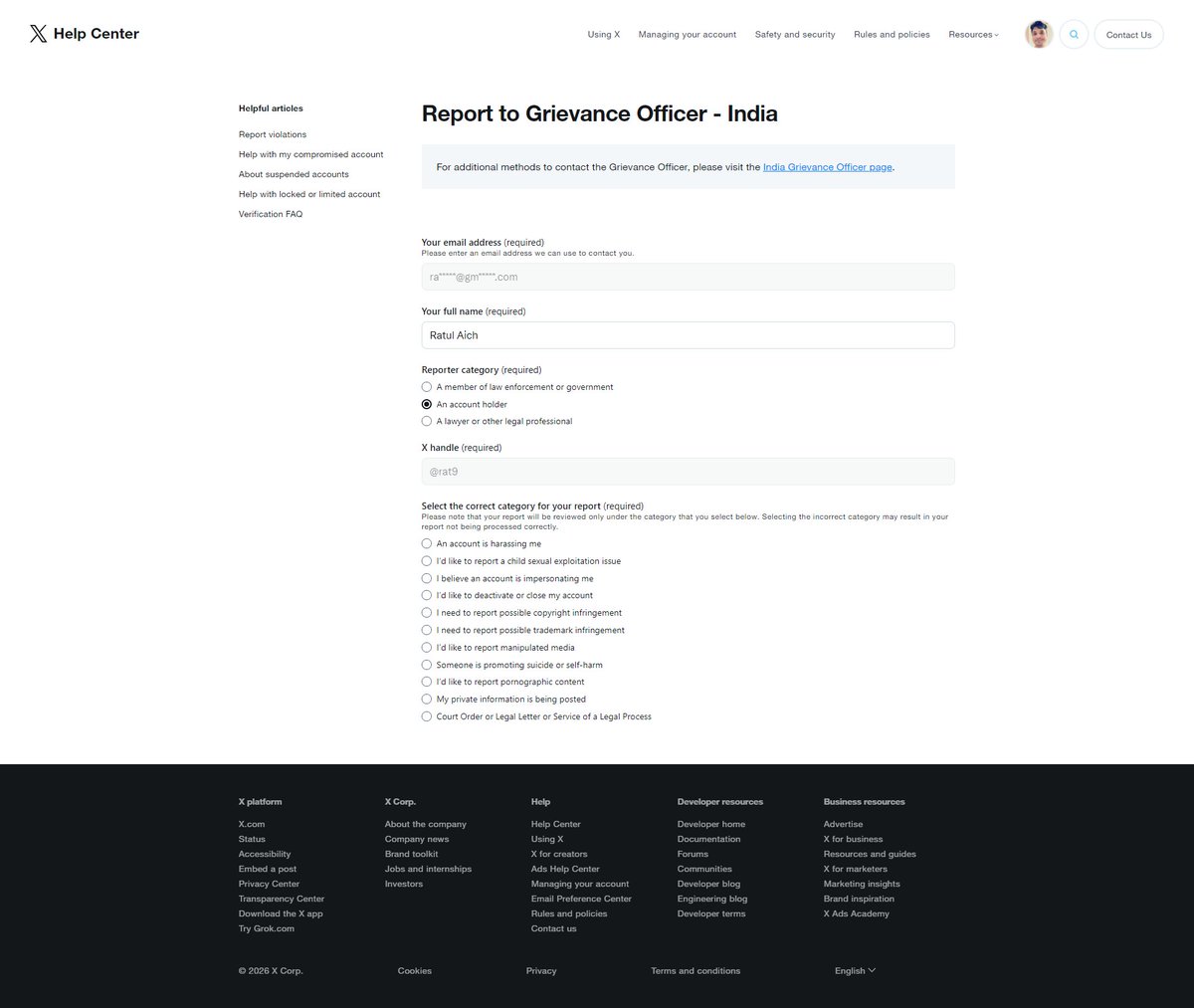This screenshot has height=1008, width=1194.
Task: Follow the India Grievance Officer page link
Action: 828,167
